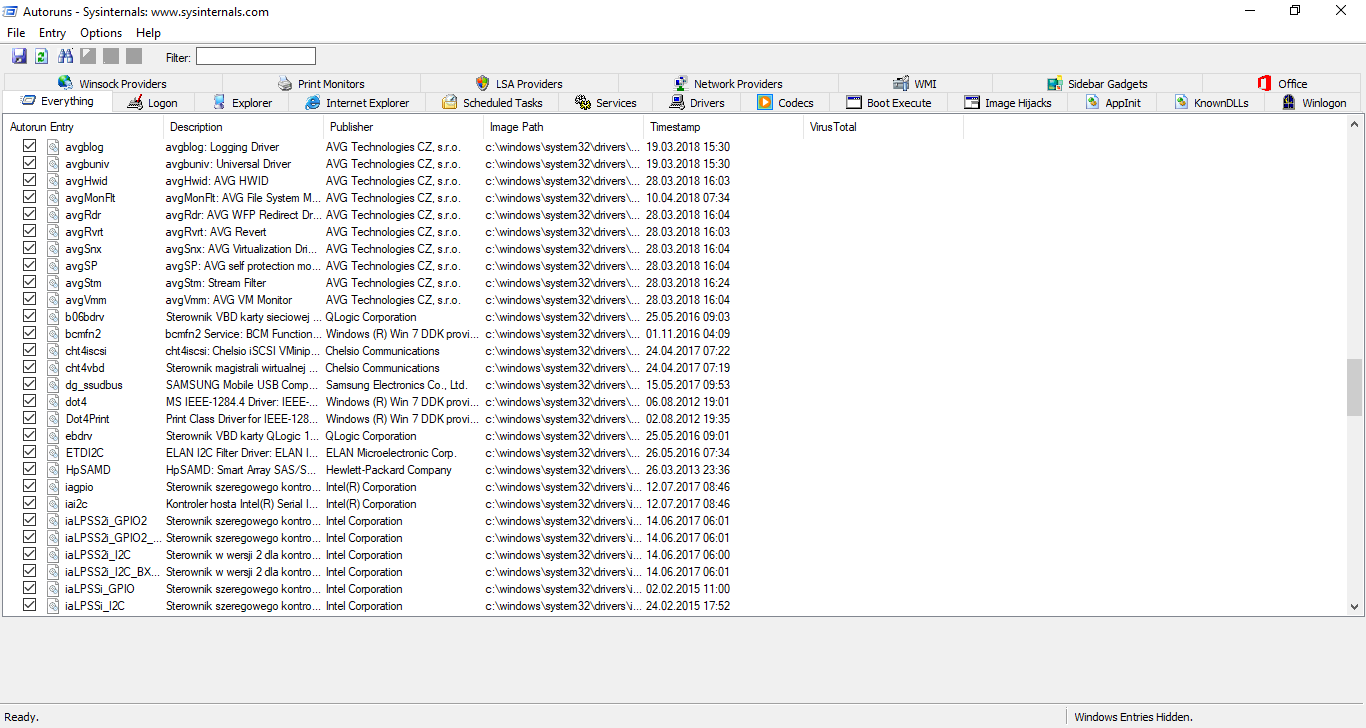Click the Codecs play icon
This screenshot has height=728, width=1366.
click(x=765, y=102)
